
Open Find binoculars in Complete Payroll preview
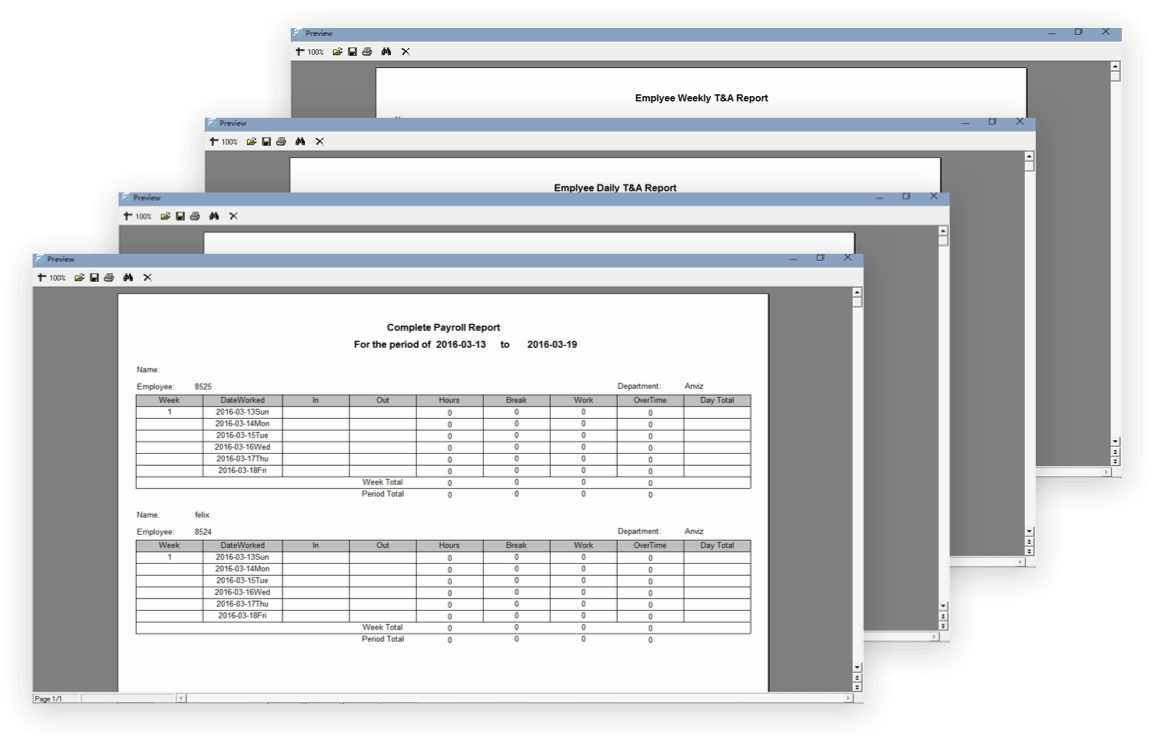(x=127, y=278)
